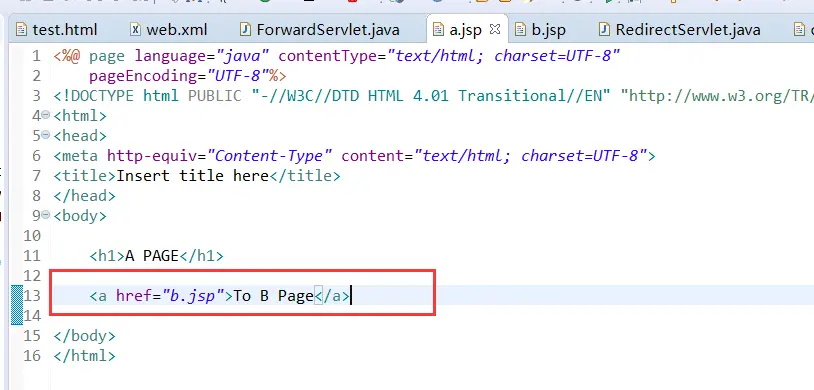The width and height of the screenshot is (814, 390).
Task: Click the "A PAGE" heading text
Action: point(152,255)
